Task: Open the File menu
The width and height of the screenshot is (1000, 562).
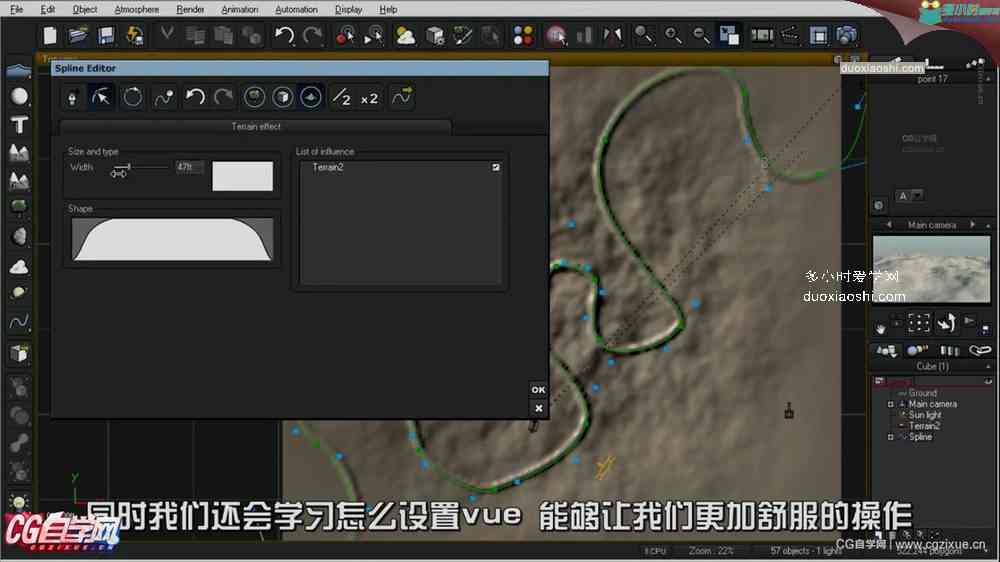Action: [x=17, y=10]
